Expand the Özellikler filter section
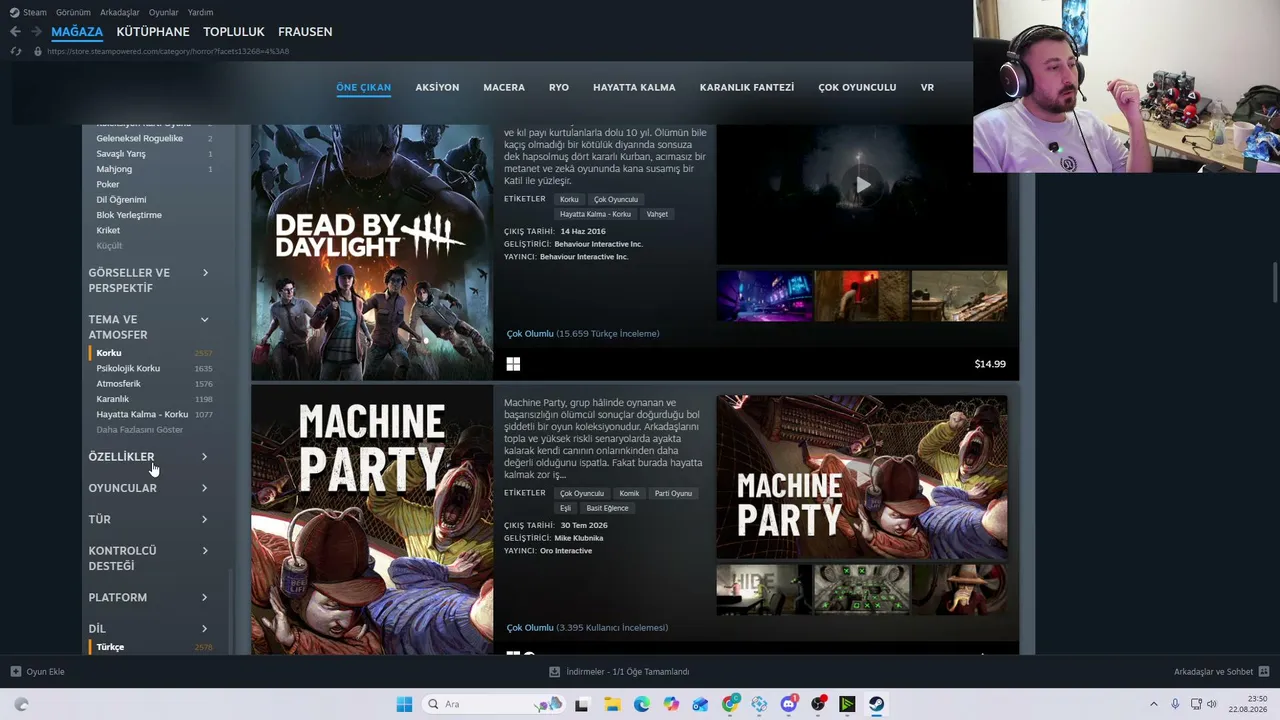The width and height of the screenshot is (1280, 720). click(149, 457)
